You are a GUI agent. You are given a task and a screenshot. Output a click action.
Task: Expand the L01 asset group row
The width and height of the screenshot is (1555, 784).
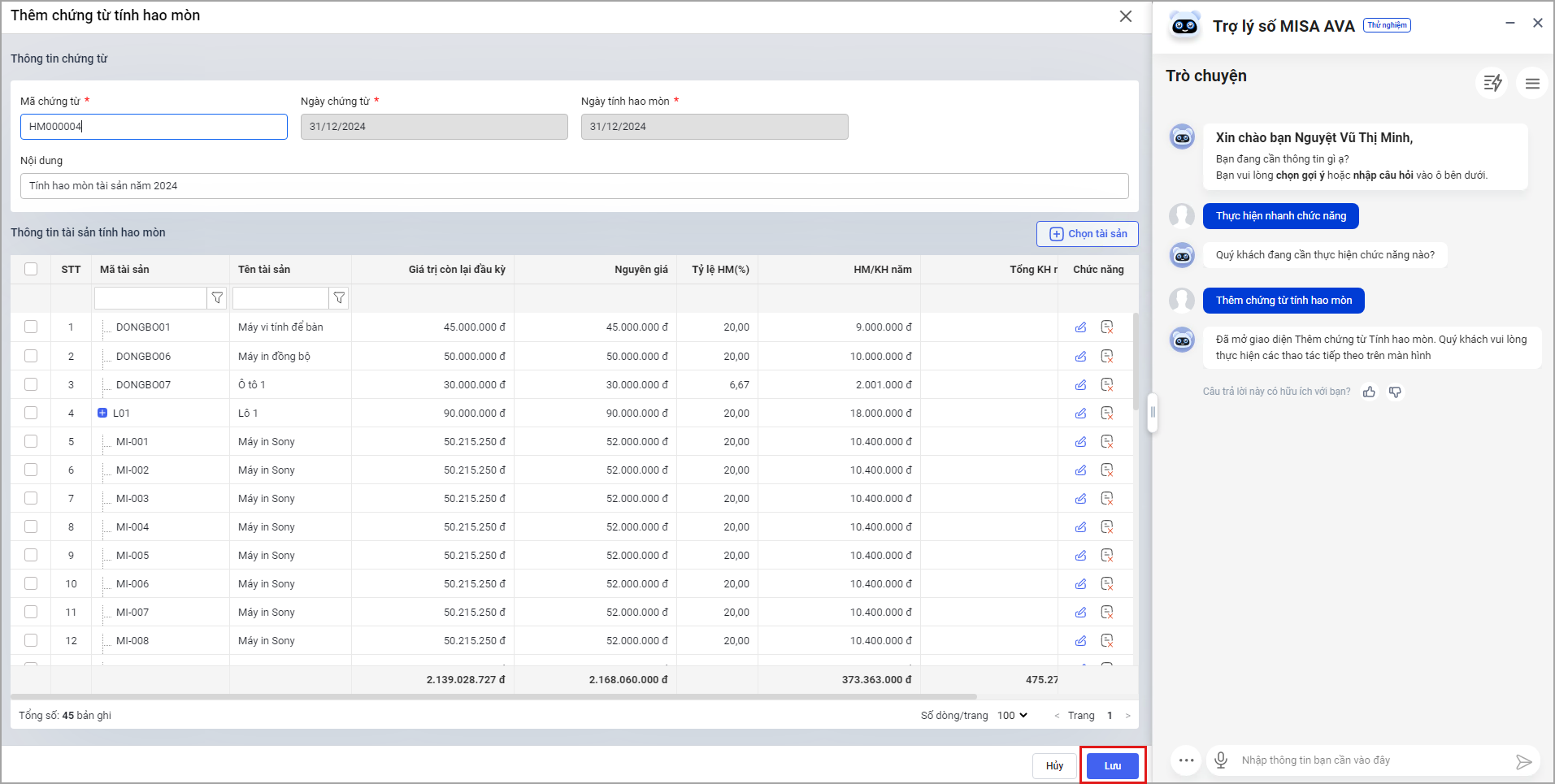coord(102,413)
